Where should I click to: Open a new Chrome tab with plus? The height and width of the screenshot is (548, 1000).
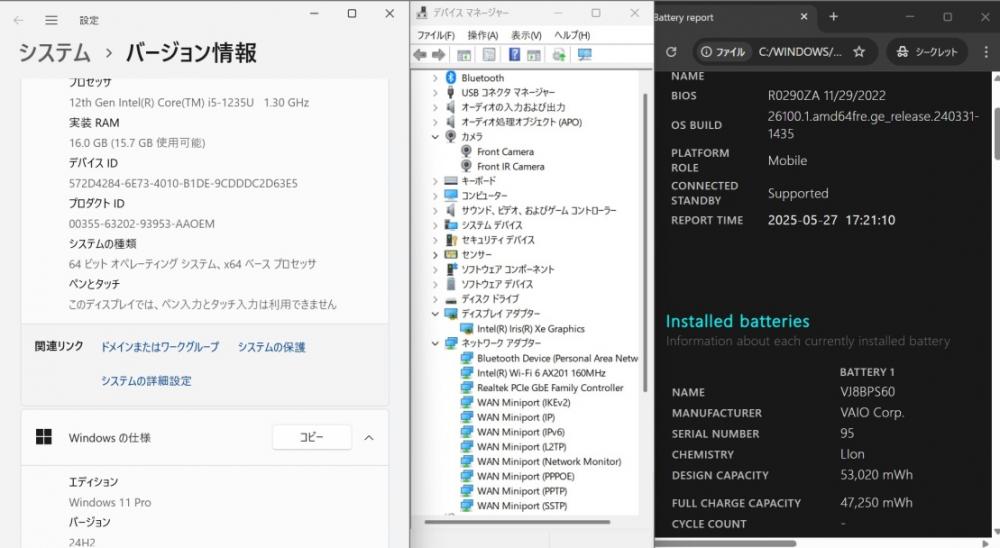[x=834, y=17]
